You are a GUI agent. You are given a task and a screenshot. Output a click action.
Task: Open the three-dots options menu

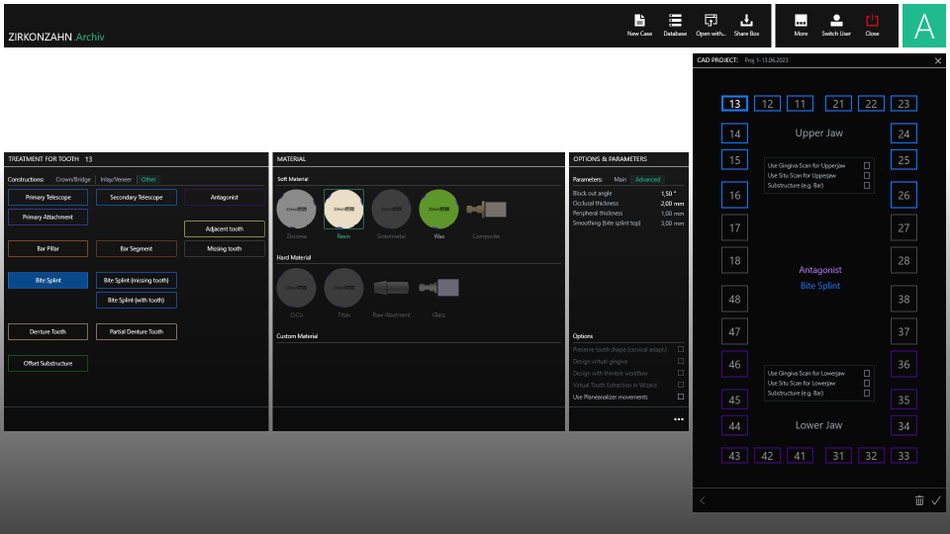pyautogui.click(x=679, y=419)
